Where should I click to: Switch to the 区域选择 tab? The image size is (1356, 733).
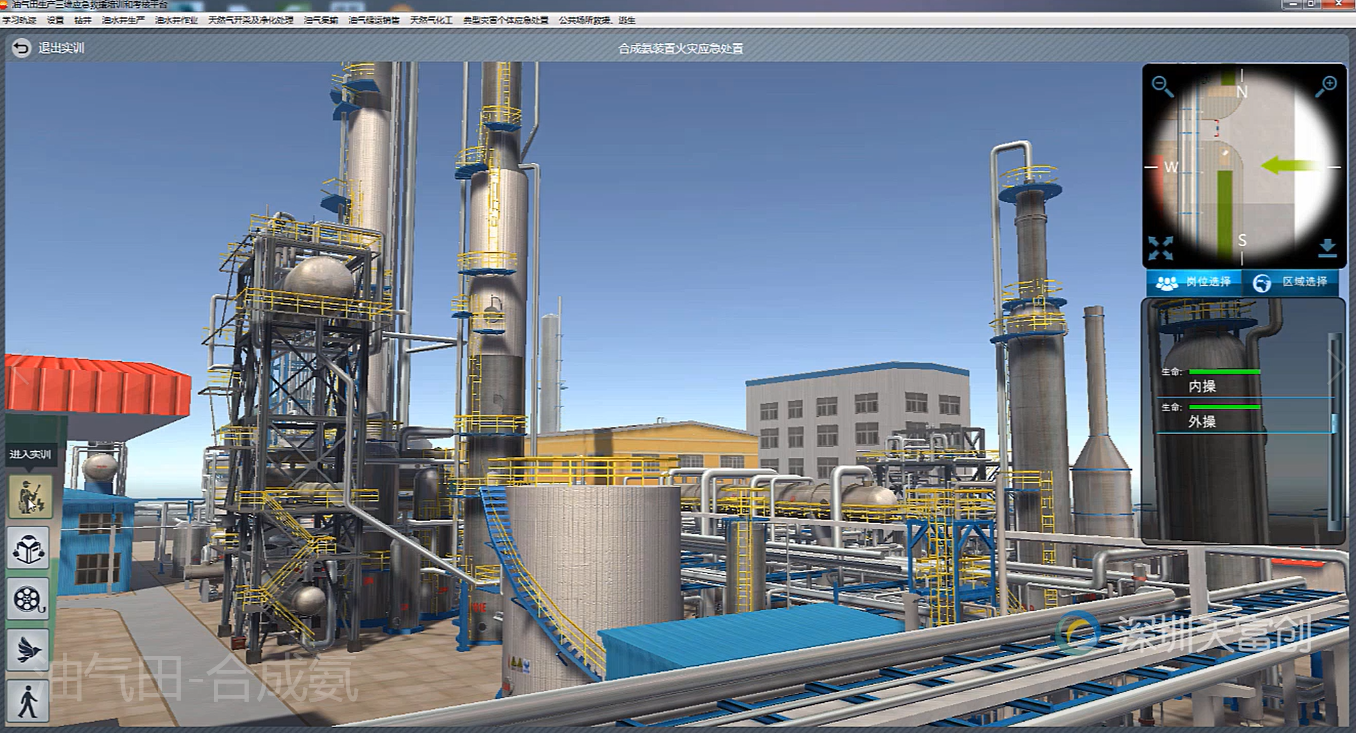point(1291,283)
